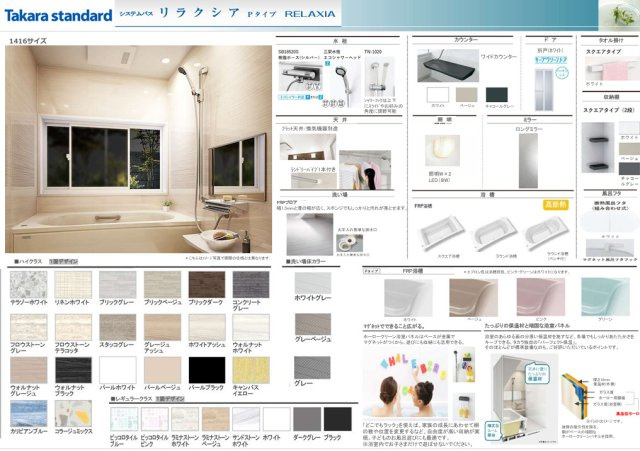
Task: Select the グレーベージュ floor color swatch
Action: [x=313, y=324]
